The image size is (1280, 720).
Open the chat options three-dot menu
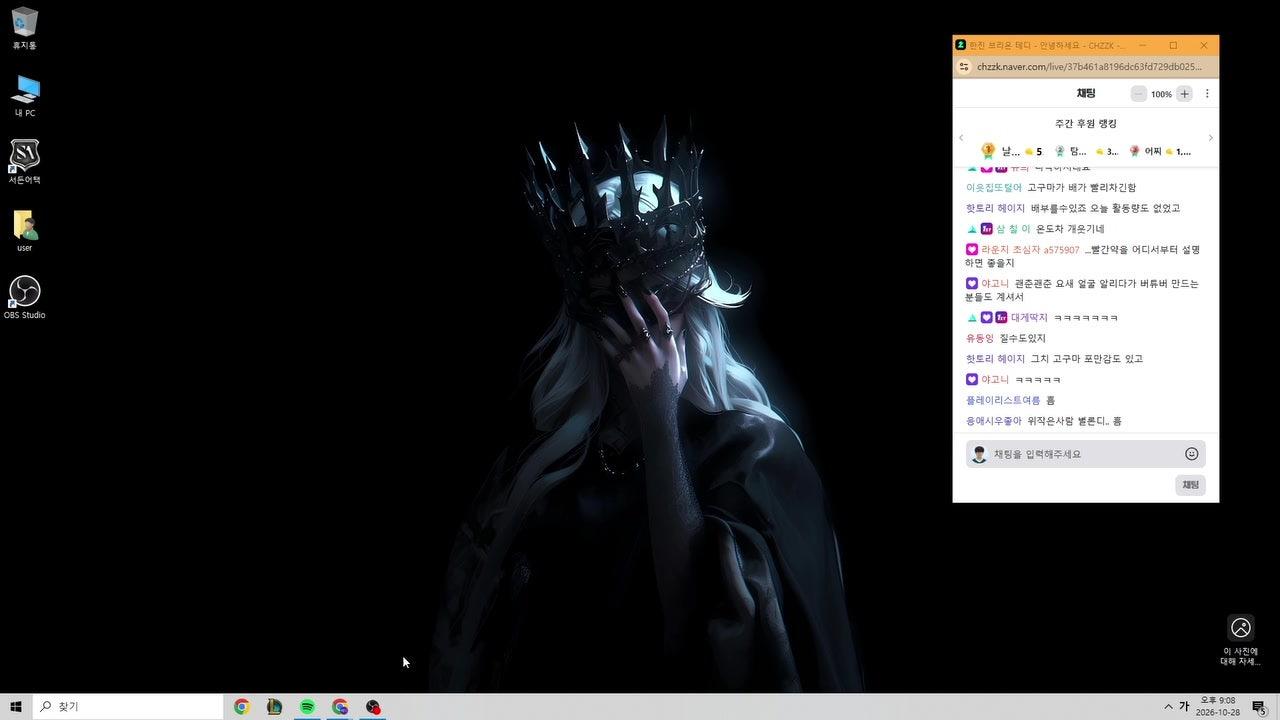click(1207, 94)
